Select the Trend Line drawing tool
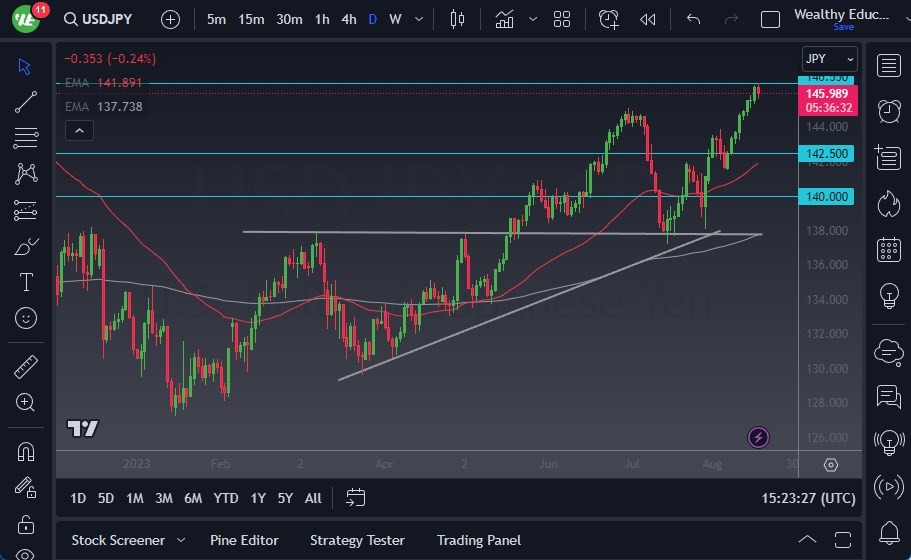The image size is (911, 560). [26, 102]
